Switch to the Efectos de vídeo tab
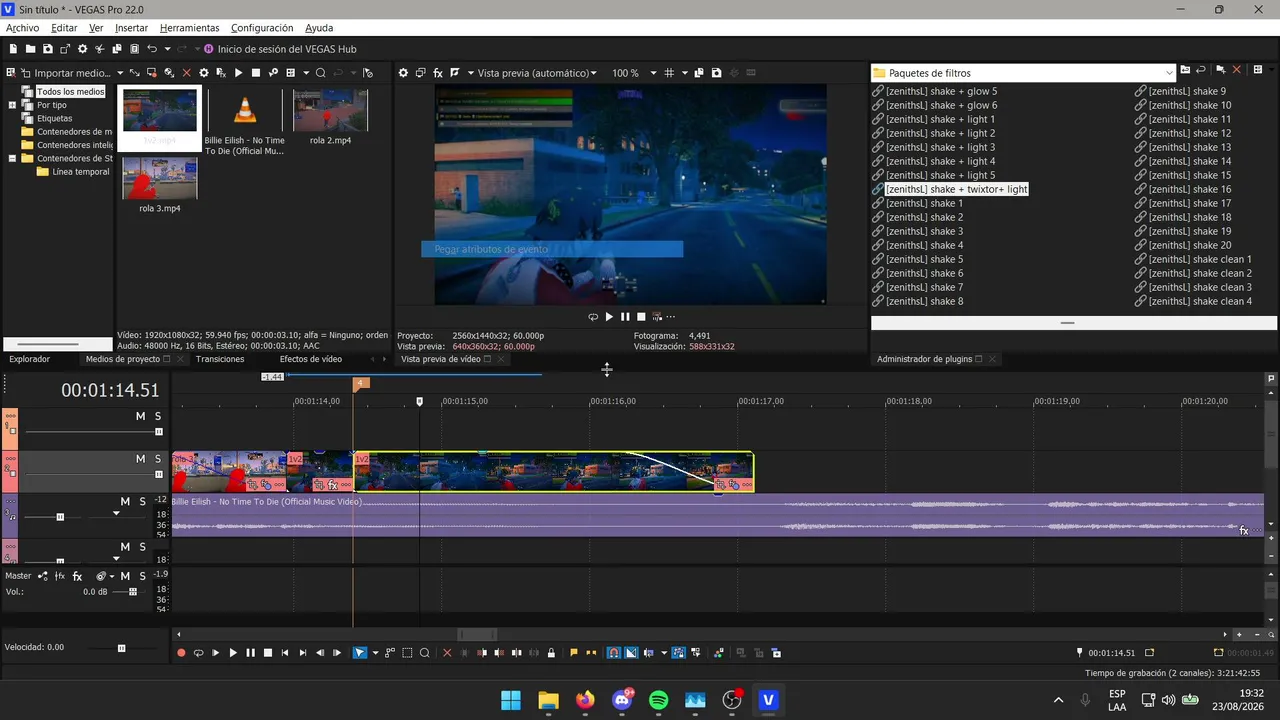Viewport: 1280px width, 720px height. click(310, 359)
